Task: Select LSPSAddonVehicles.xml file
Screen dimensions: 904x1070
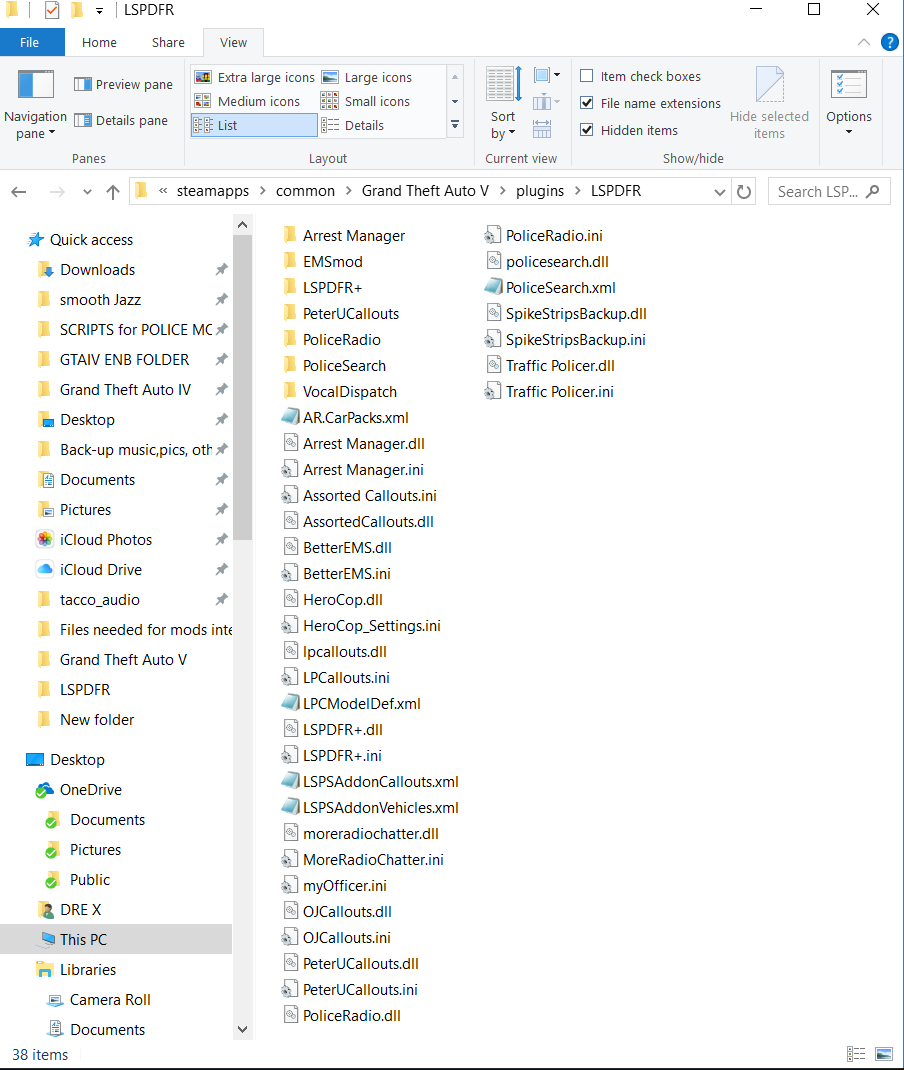Action: (x=370, y=808)
